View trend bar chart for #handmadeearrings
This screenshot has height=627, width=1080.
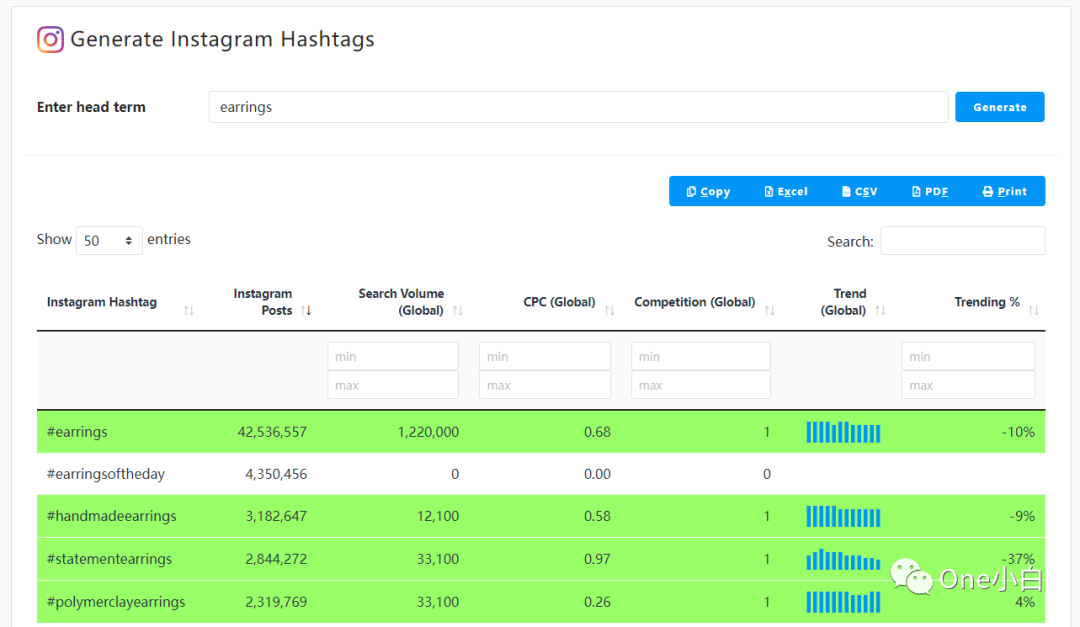click(x=843, y=516)
